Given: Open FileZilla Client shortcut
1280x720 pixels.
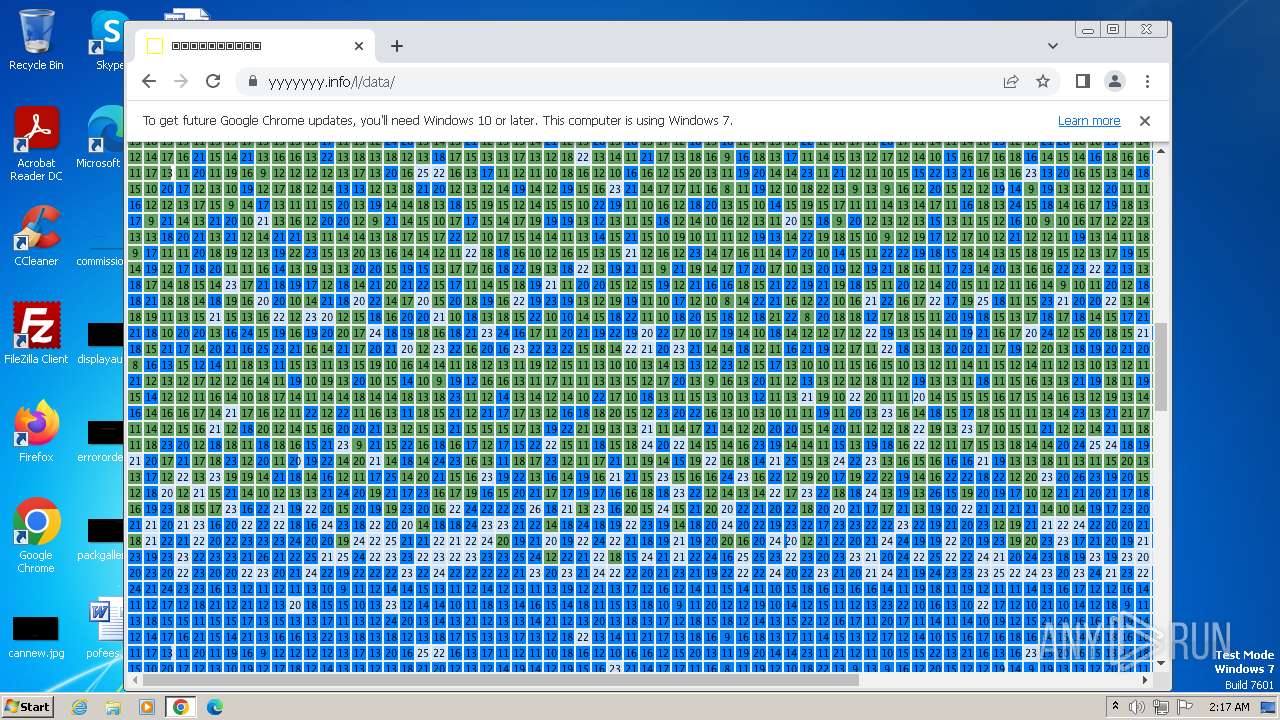Looking at the screenshot, I should [x=36, y=334].
